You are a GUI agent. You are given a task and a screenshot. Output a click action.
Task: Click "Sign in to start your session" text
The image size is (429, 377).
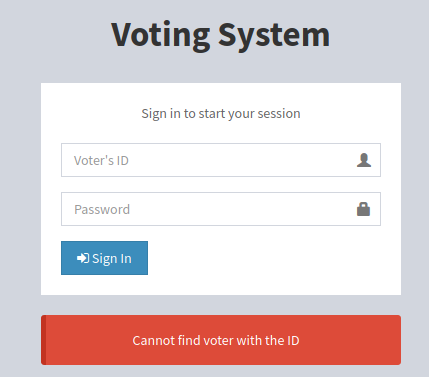221,114
